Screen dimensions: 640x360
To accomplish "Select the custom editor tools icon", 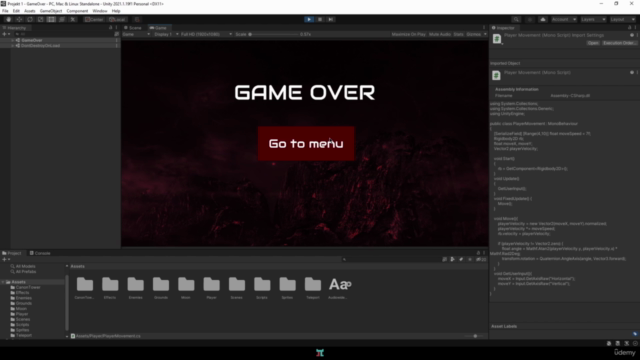I will coord(73,19).
